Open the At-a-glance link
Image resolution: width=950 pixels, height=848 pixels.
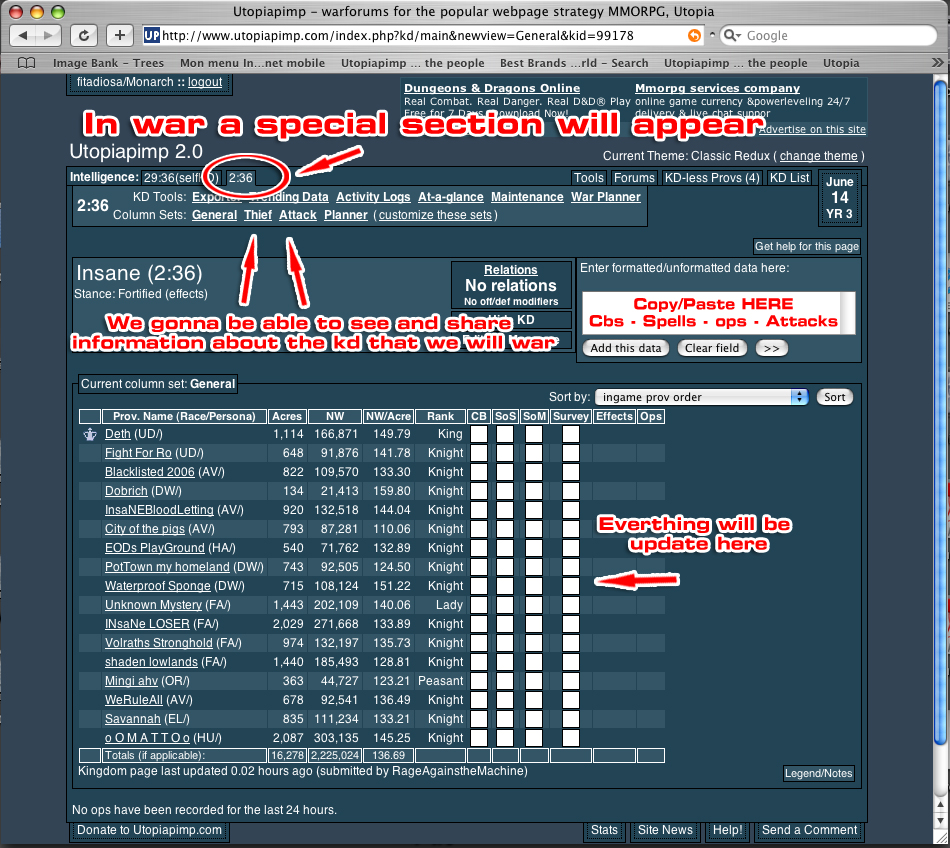click(451, 197)
